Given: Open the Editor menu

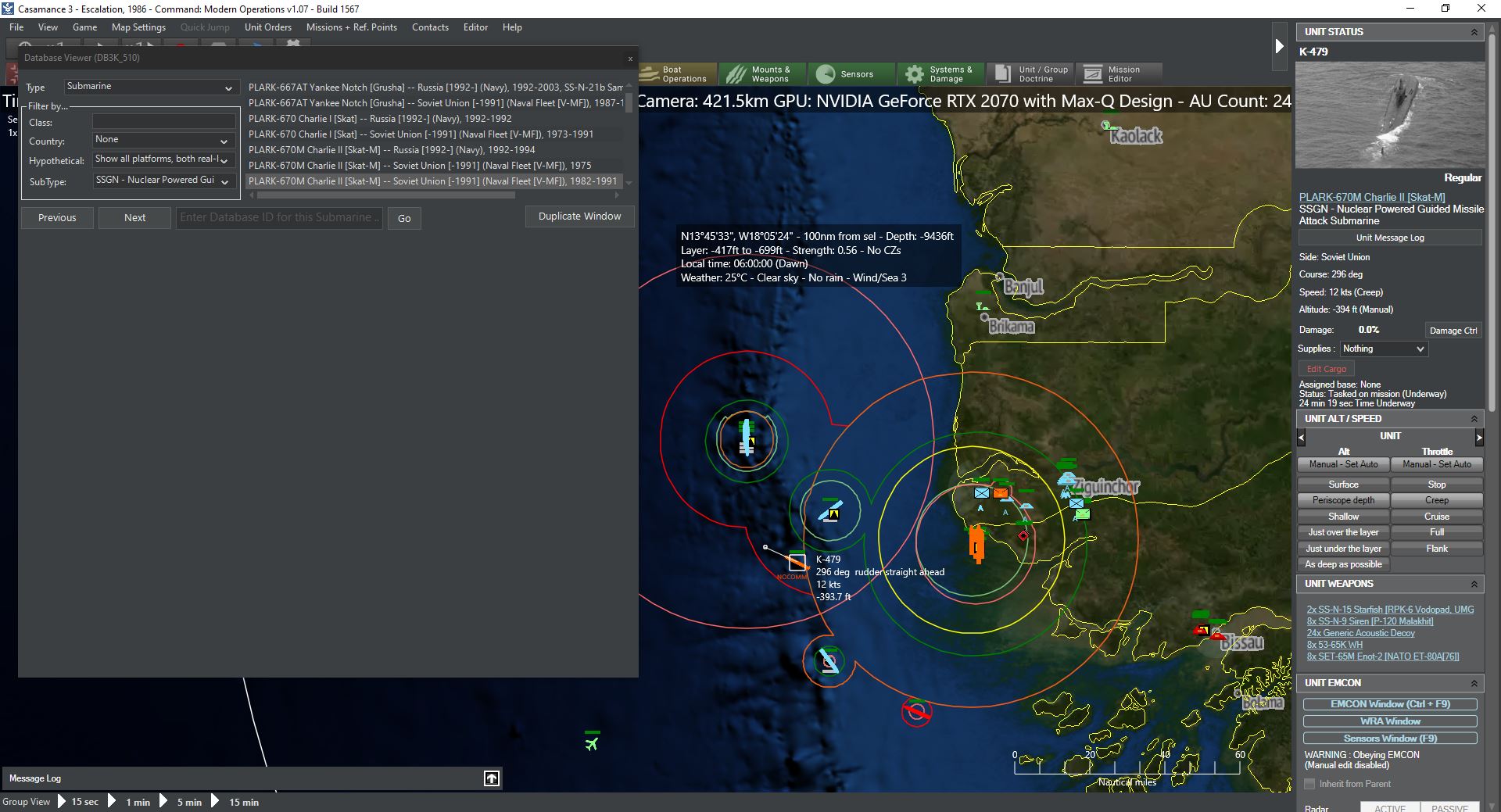Looking at the screenshot, I should pyautogui.click(x=475, y=27).
